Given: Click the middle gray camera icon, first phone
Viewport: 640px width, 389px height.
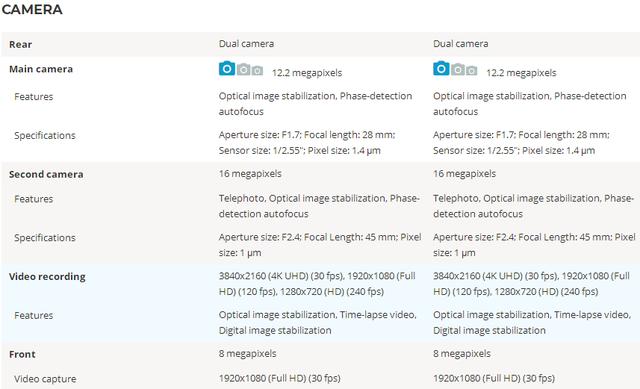Looking at the screenshot, I should [244, 69].
